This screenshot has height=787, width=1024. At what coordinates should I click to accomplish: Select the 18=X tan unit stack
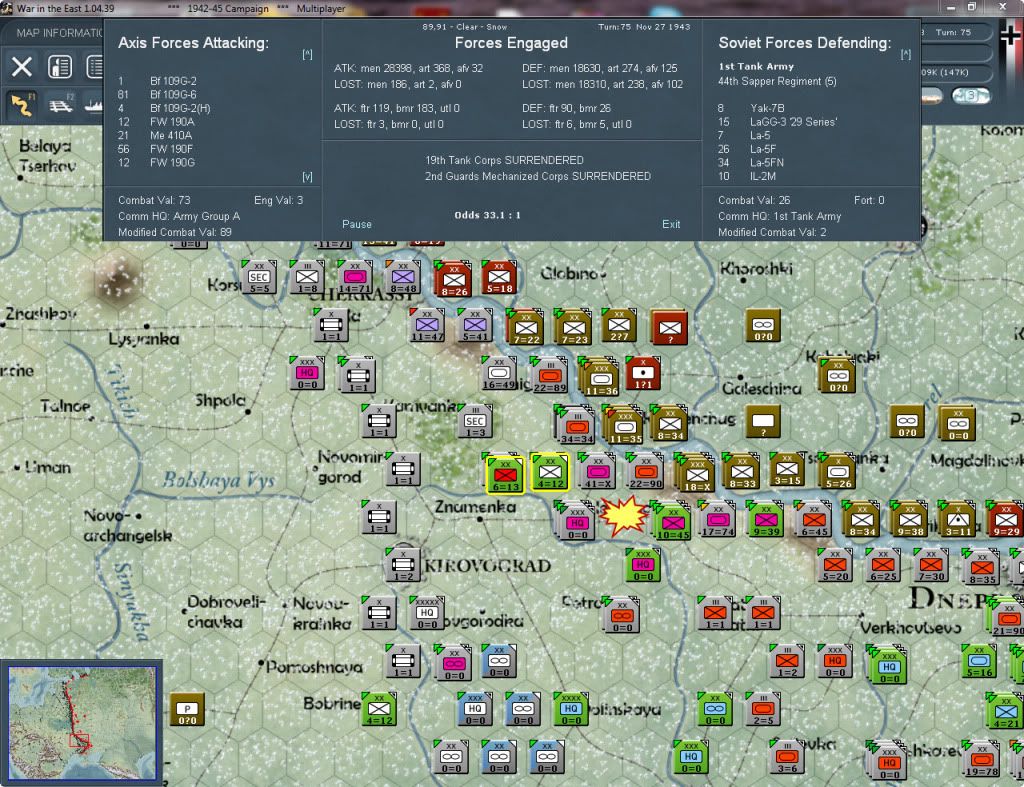click(x=696, y=473)
